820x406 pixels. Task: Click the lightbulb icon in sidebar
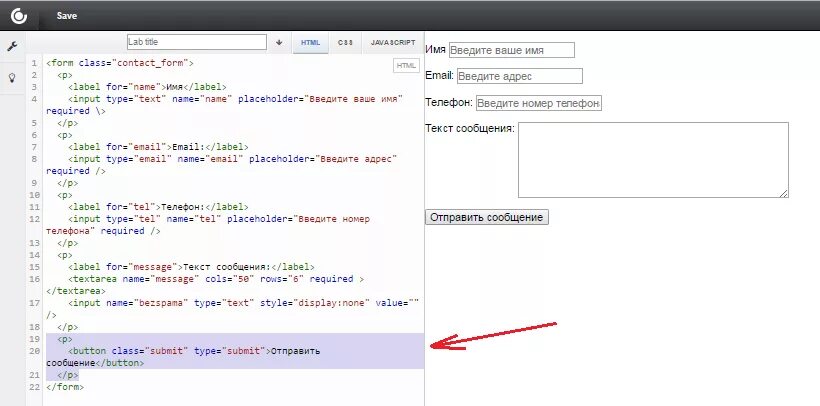tap(12, 77)
